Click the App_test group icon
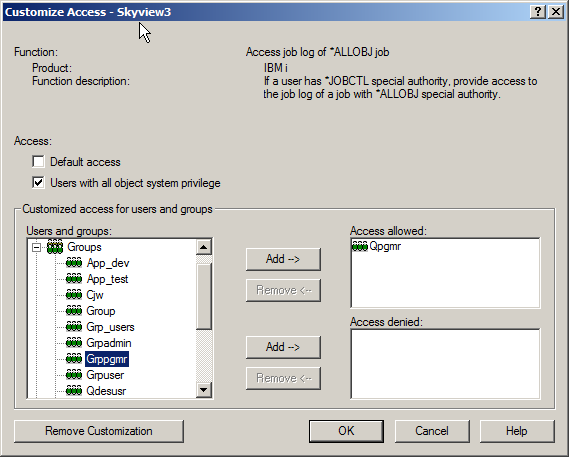 click(x=74, y=279)
